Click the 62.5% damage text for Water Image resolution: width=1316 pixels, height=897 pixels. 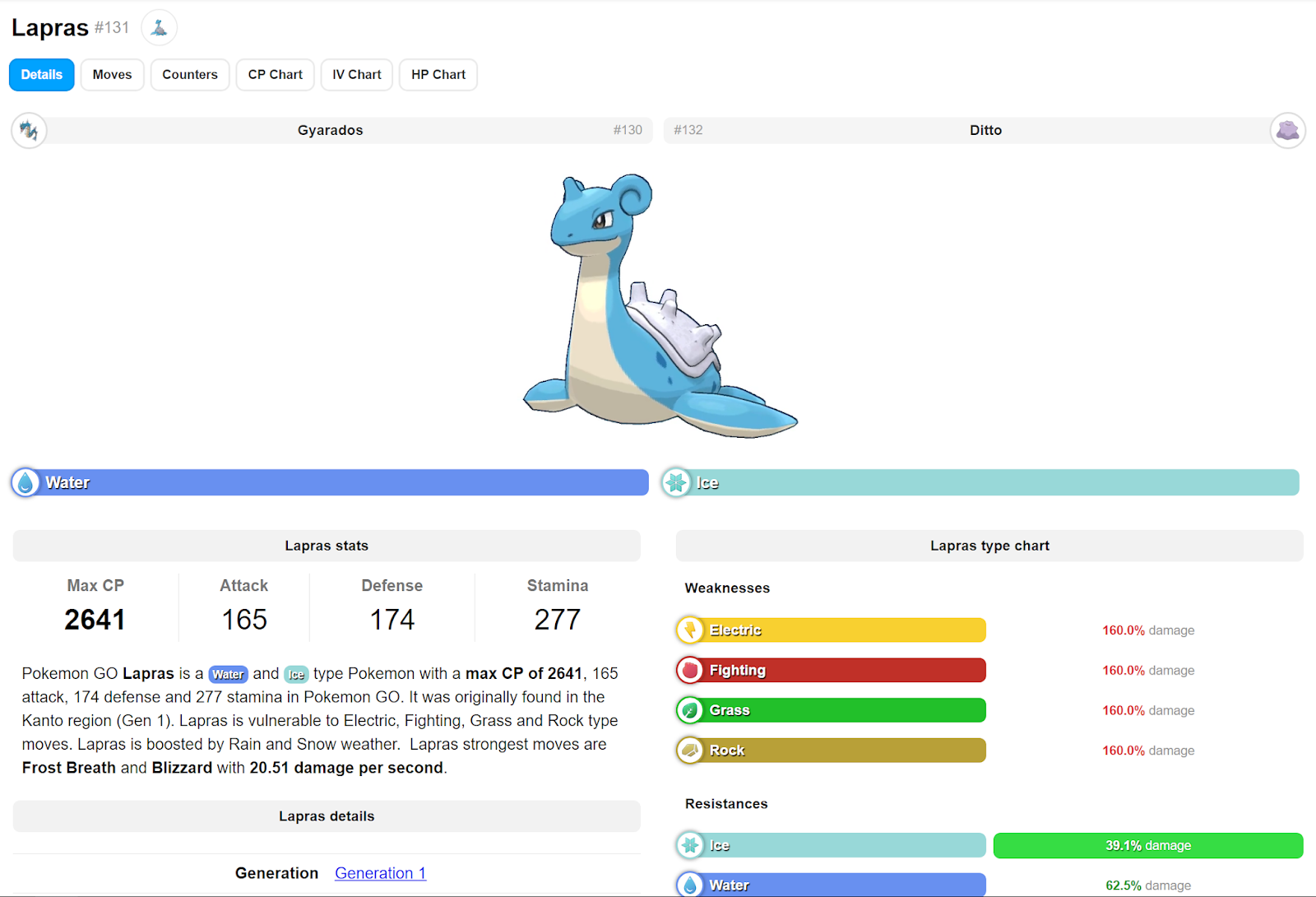coord(1148,885)
